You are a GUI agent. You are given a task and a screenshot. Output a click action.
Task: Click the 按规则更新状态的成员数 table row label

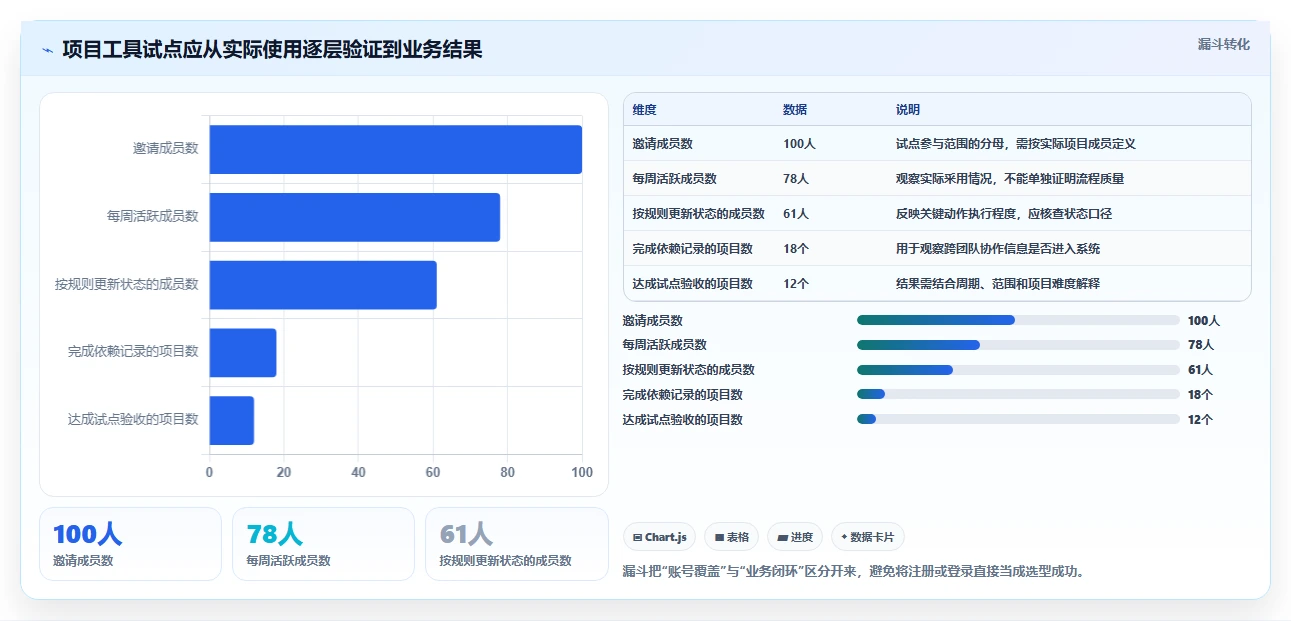(699, 214)
